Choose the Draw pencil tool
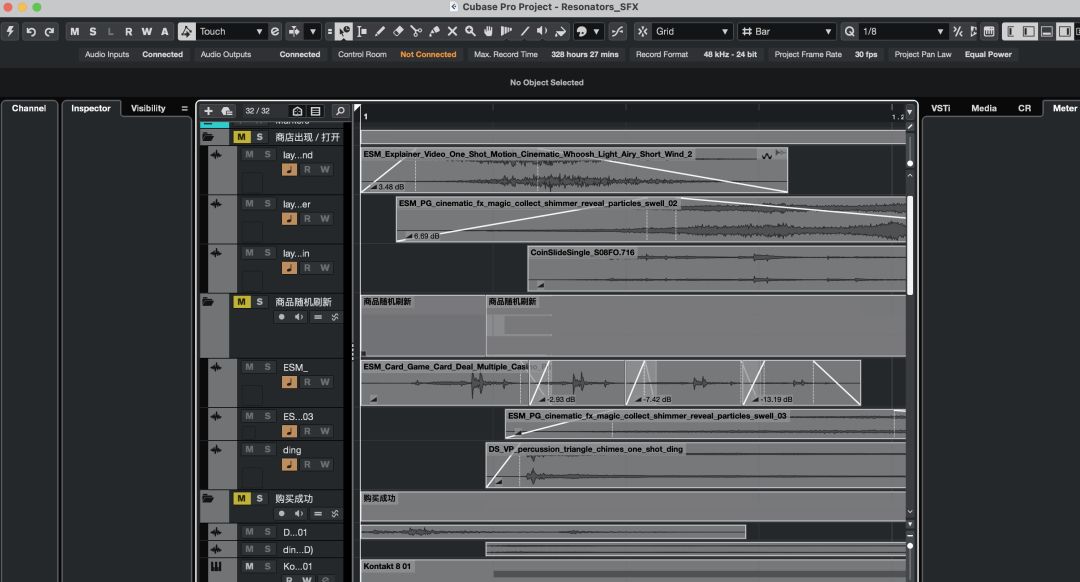The image size is (1080, 582). pos(380,32)
